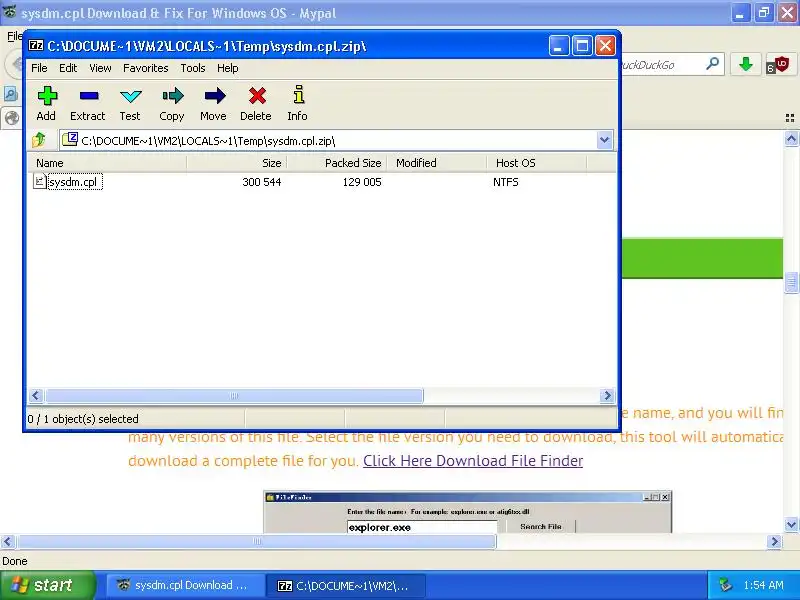Viewport: 800px width, 600px height.
Task: Click the browser page scroll-up arrow
Action: tap(791, 138)
